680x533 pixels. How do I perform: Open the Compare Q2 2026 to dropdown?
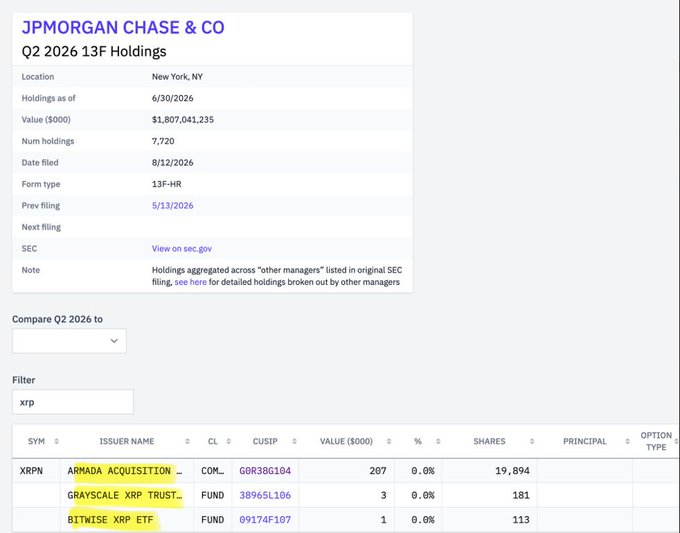69,341
